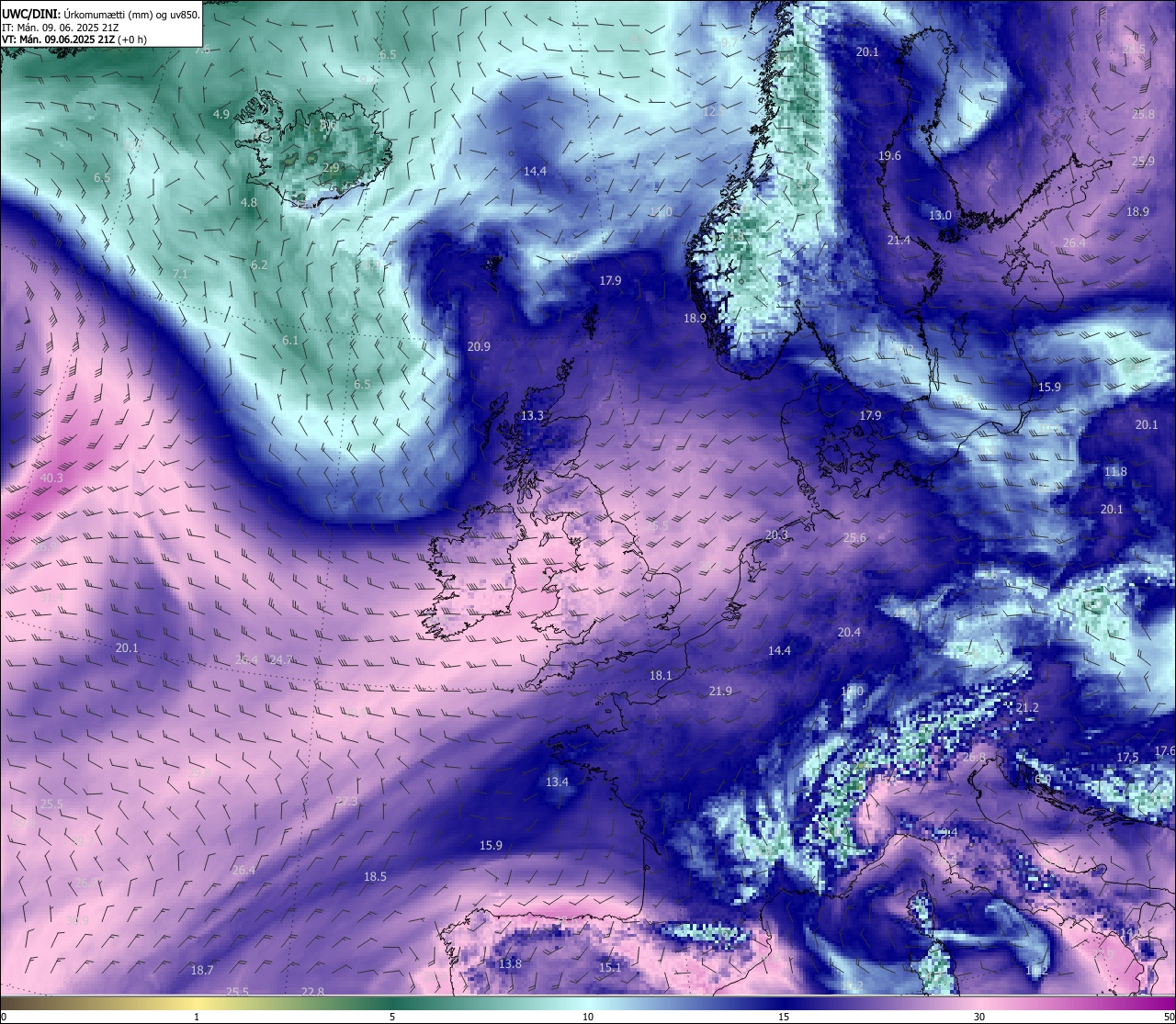
Task: Click the 7.1 value map label
Action: point(180,274)
